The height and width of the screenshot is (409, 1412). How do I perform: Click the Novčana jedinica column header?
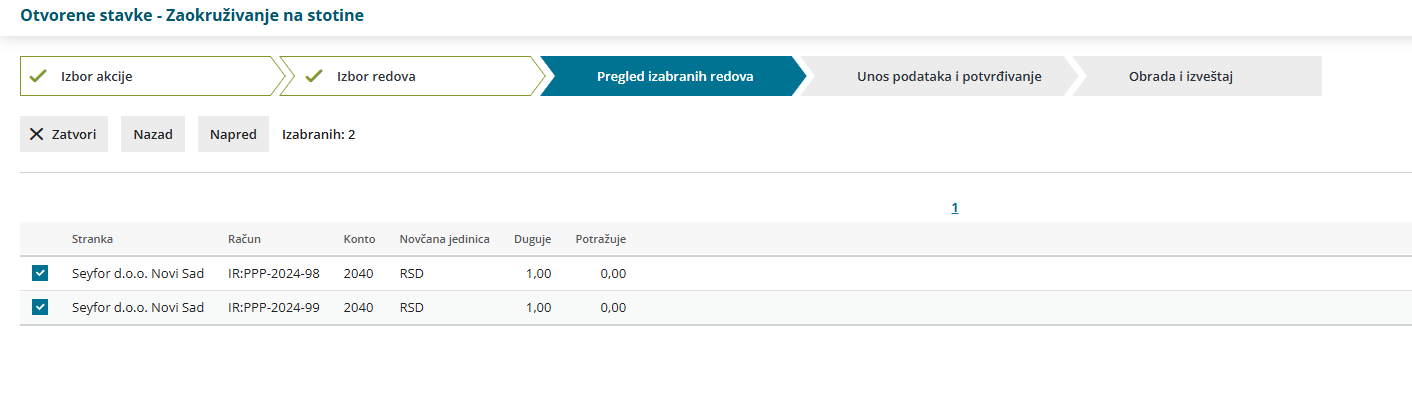click(444, 239)
